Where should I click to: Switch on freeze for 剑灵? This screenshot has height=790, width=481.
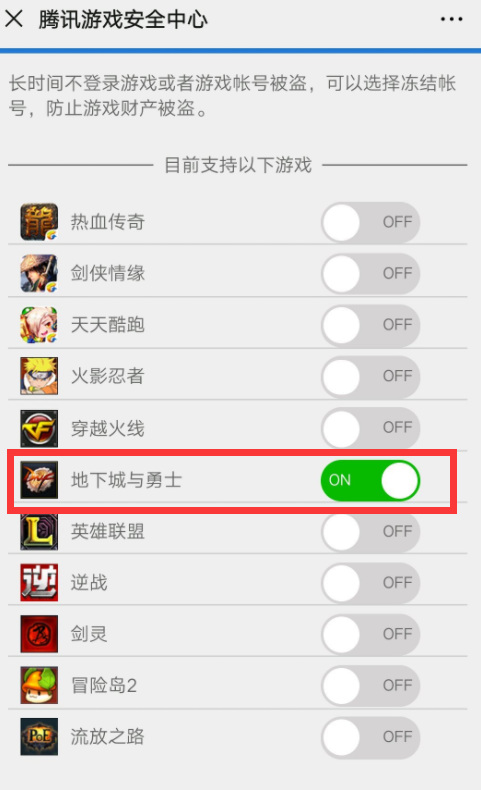[370, 634]
